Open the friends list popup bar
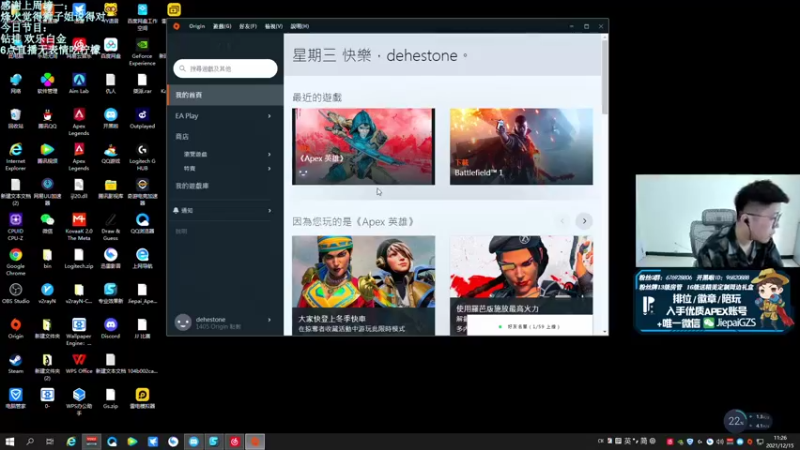Screen dimensions: 800x450 coord(530,326)
